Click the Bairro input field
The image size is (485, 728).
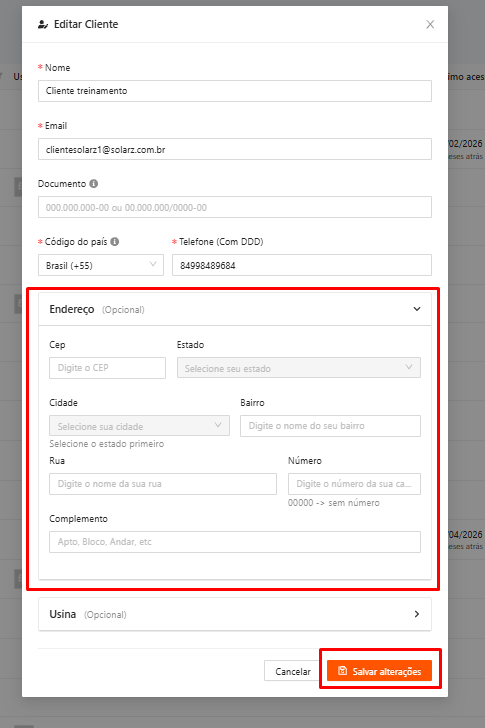(330, 426)
